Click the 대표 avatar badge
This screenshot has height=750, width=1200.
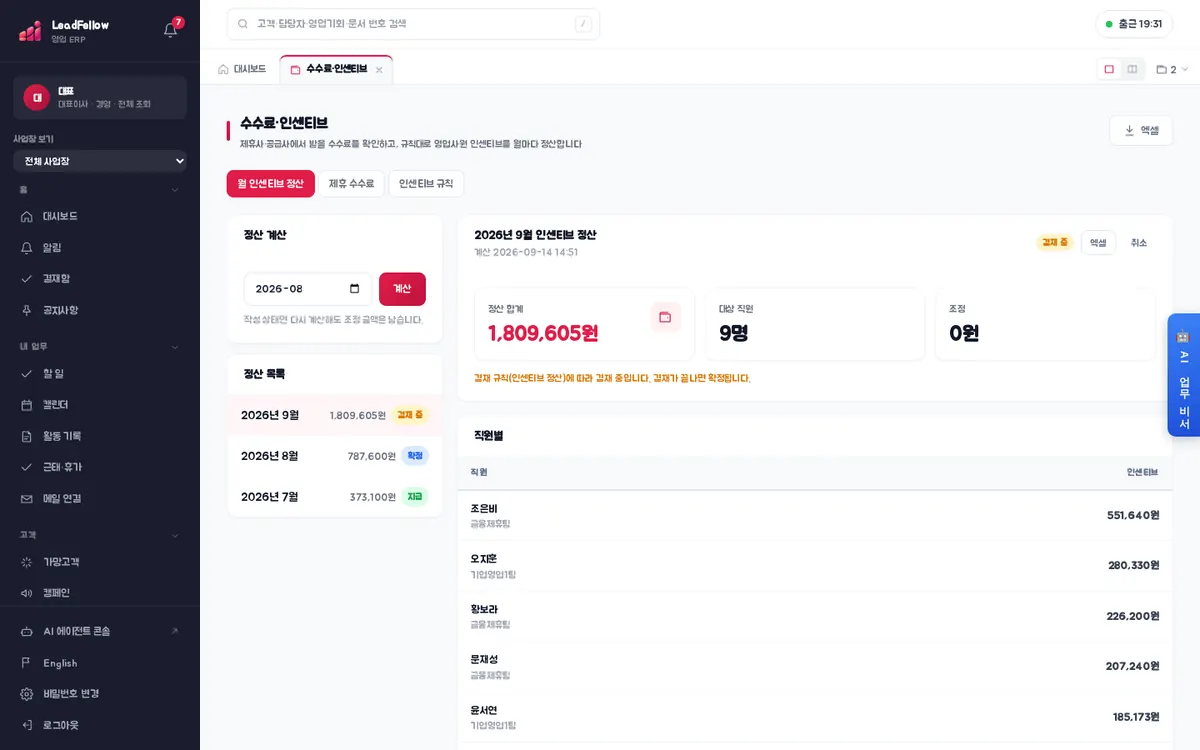click(37, 97)
